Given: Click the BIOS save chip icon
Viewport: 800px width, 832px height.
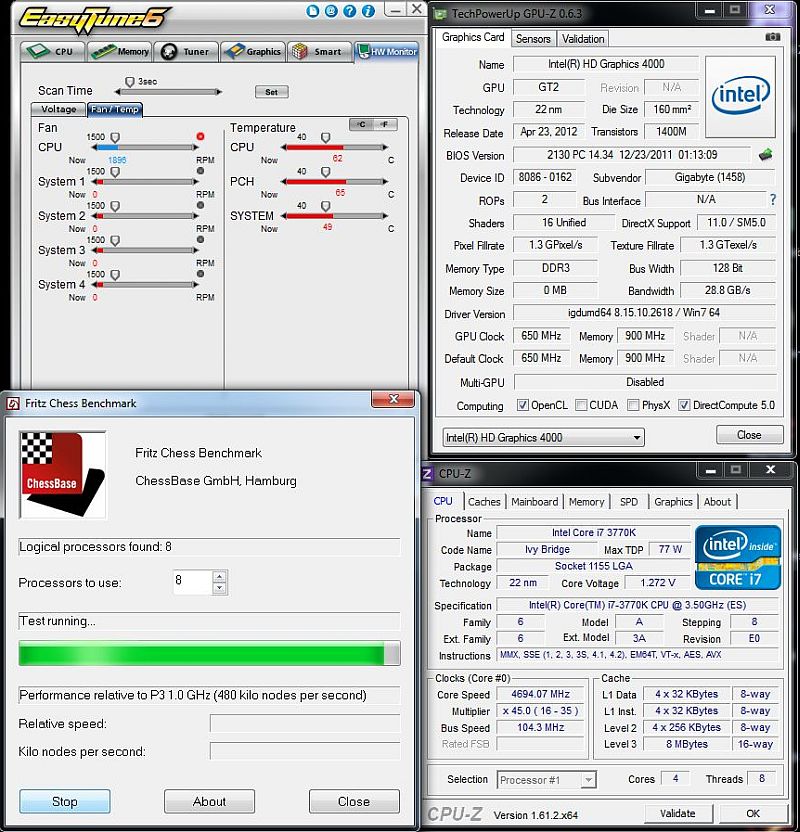Looking at the screenshot, I should coord(766,155).
